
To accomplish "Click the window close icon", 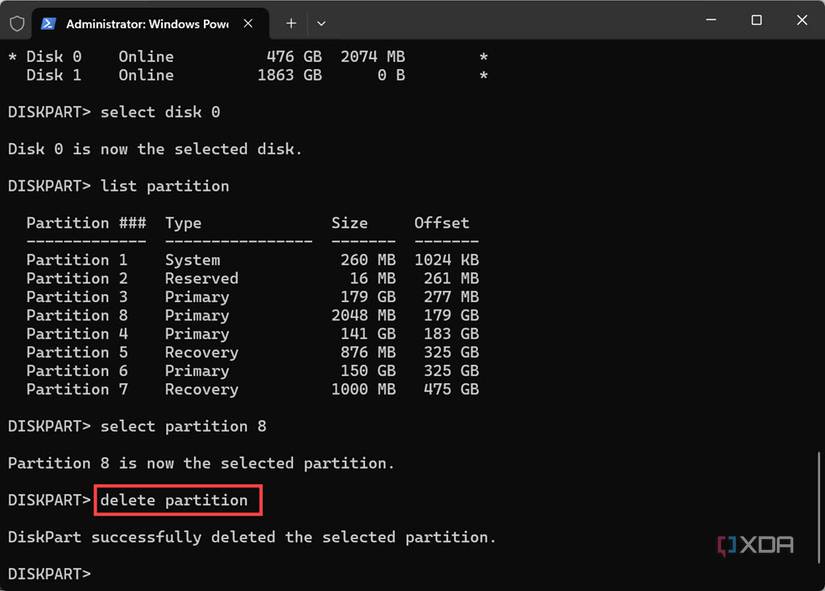I will coord(801,20).
